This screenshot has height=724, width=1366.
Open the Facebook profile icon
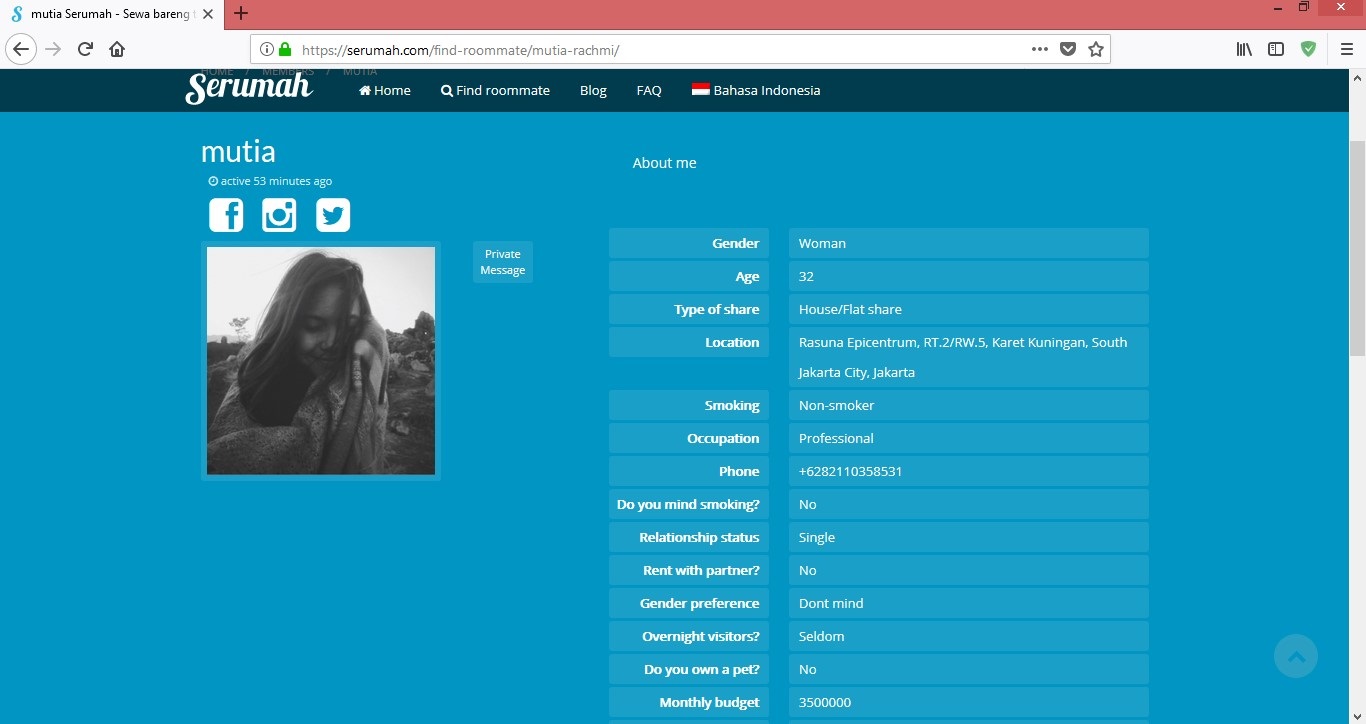tap(226, 215)
